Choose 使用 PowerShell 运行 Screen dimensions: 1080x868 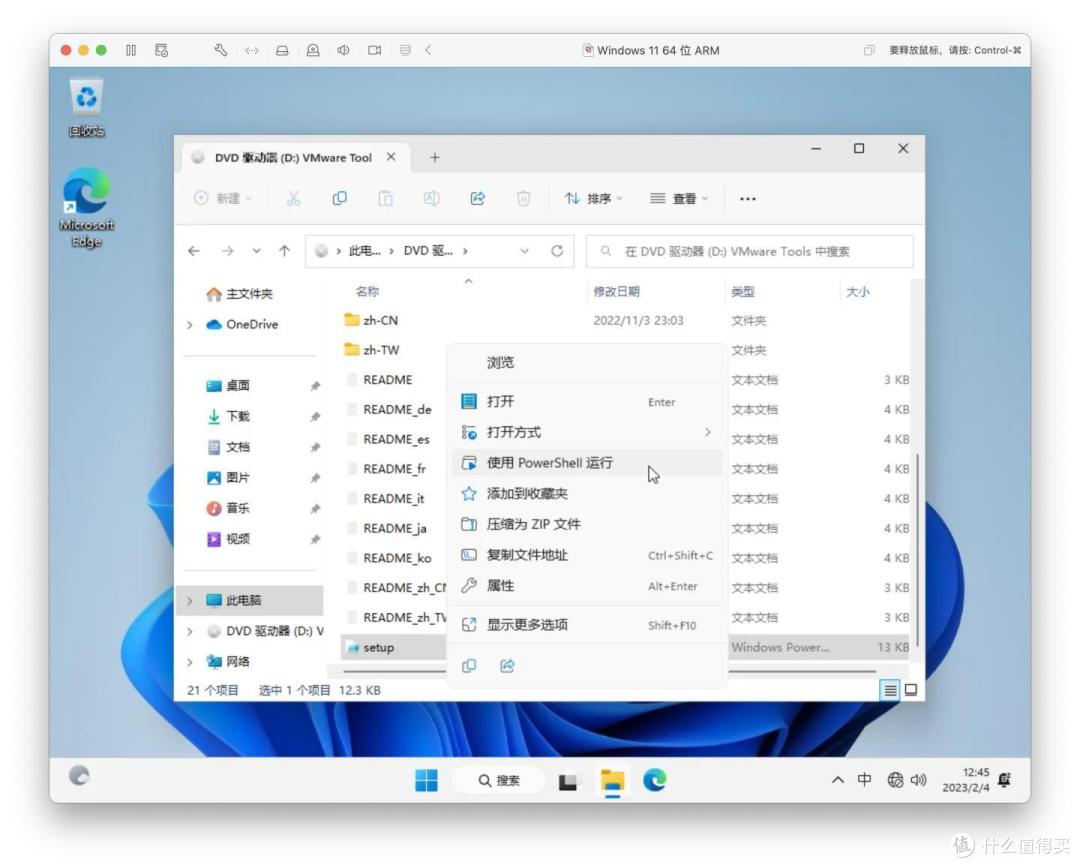pos(587,463)
